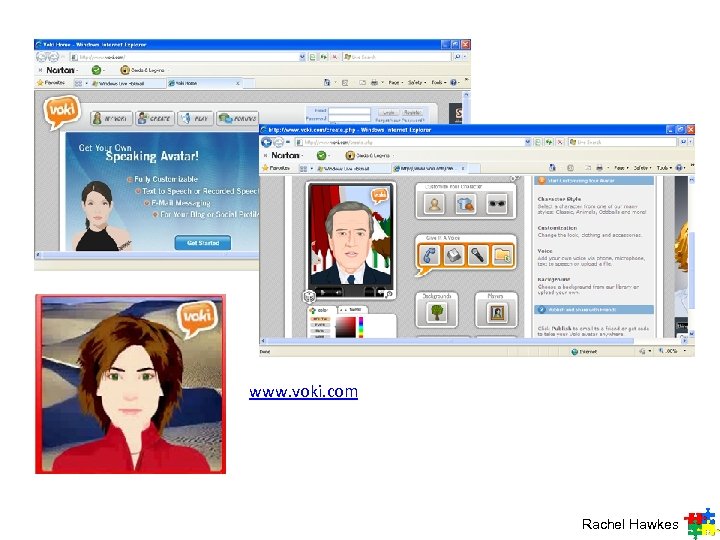Open the Tools menu in the create.php window
This screenshot has height=540, width=720.
[x=663, y=168]
